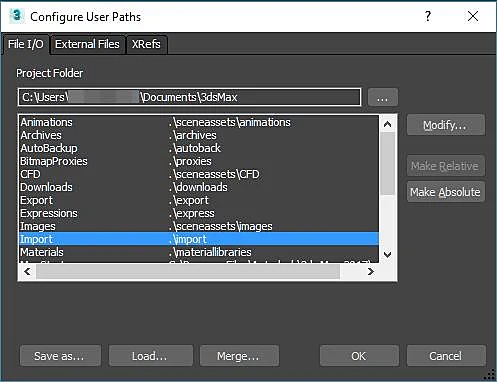Select the BitmapProxies path row
The width and height of the screenshot is (497, 382).
pos(199,161)
